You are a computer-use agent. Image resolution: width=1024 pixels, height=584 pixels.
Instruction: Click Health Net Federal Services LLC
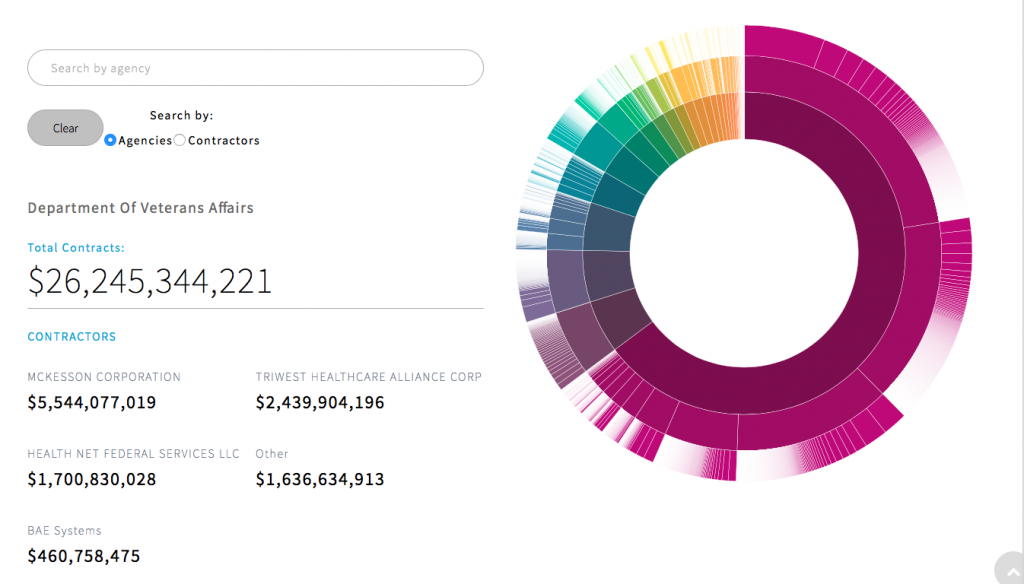coord(133,453)
